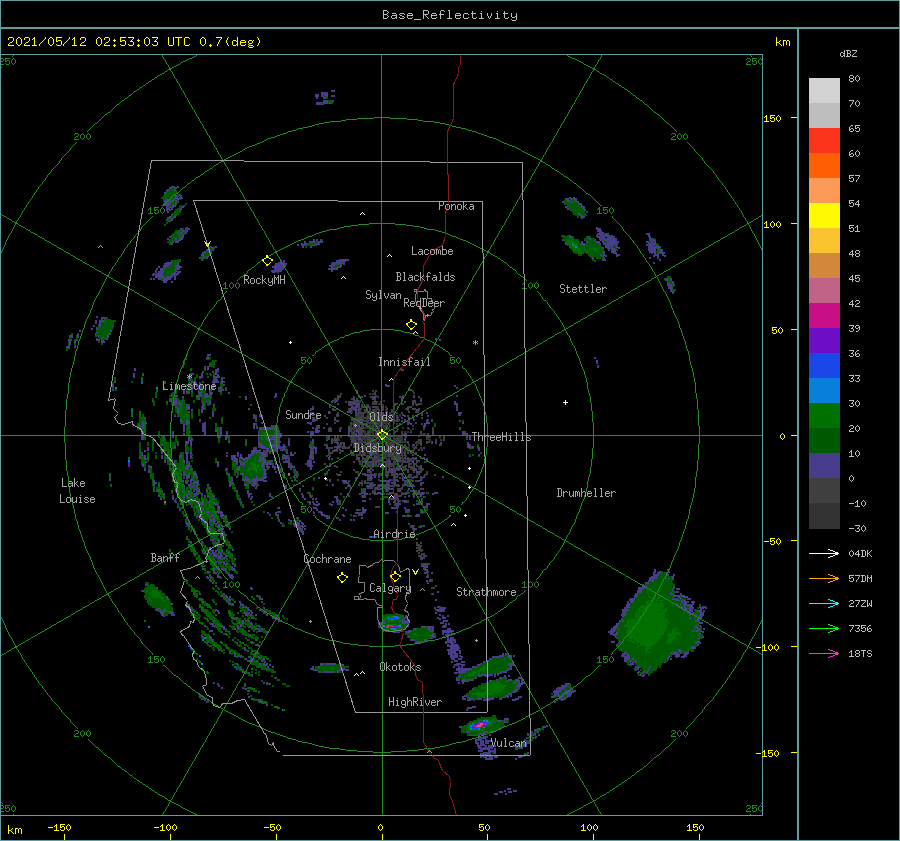Click the large green echo southeast of Drumheller
This screenshot has height=841, width=900.
658,622
